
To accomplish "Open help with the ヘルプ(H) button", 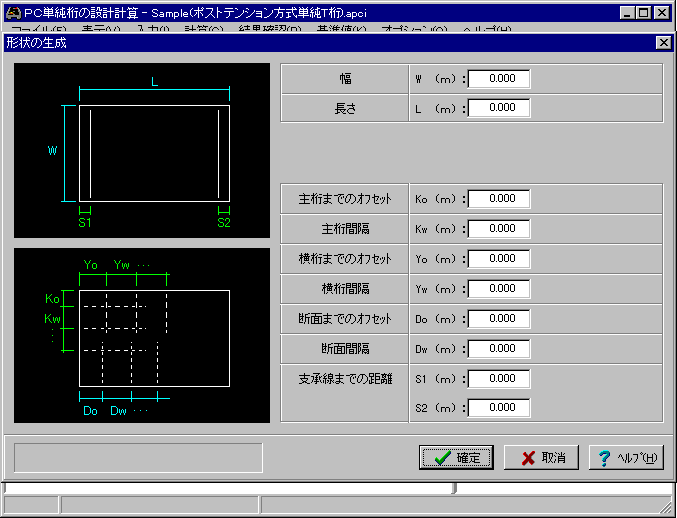I will [627, 458].
